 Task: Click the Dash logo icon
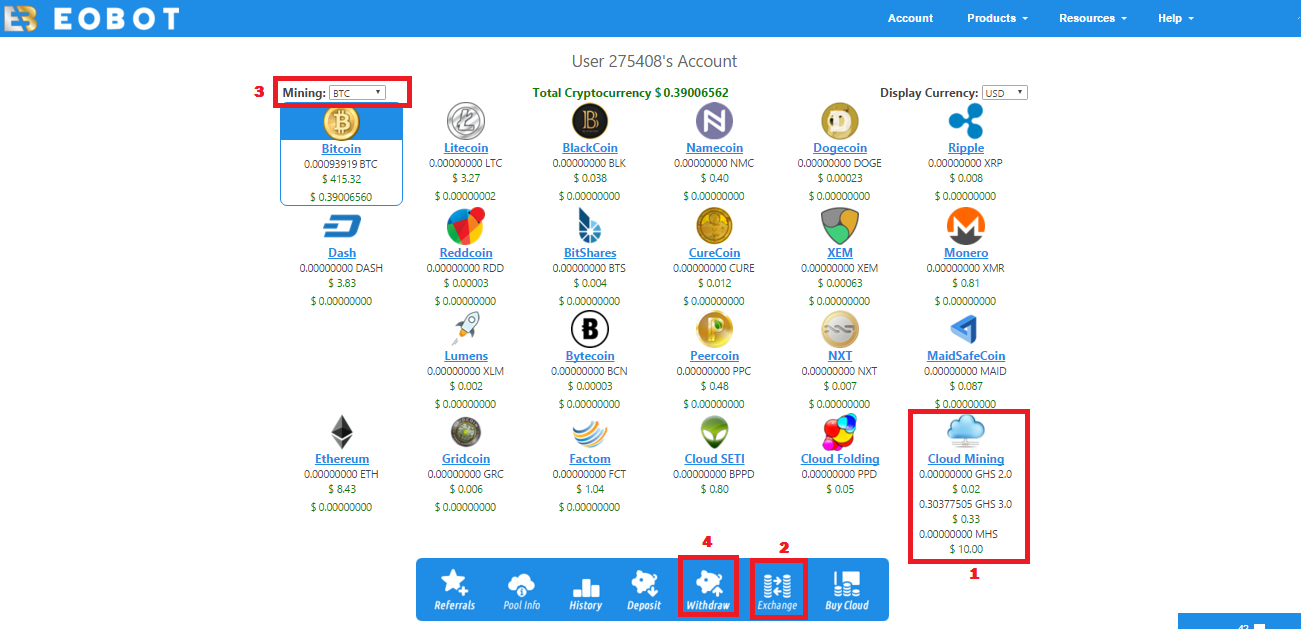click(341, 227)
